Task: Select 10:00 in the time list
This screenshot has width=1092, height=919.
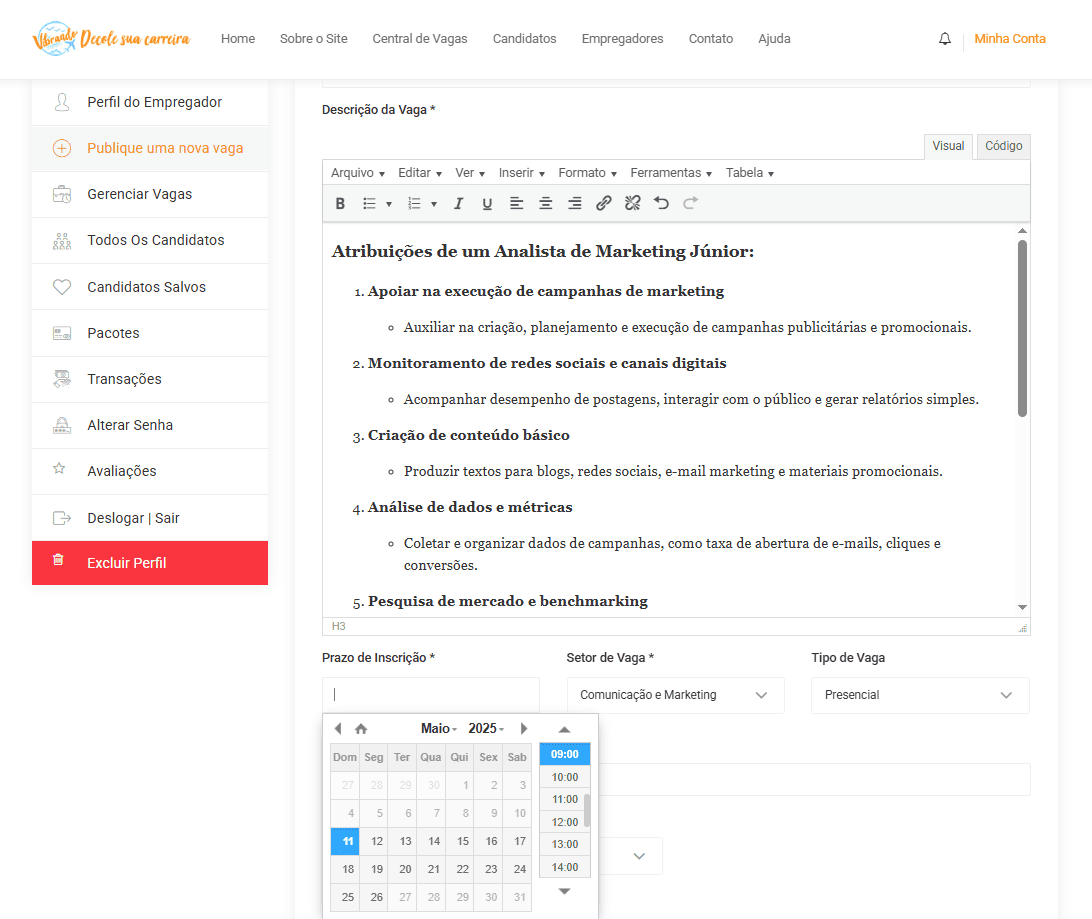Action: coord(565,777)
